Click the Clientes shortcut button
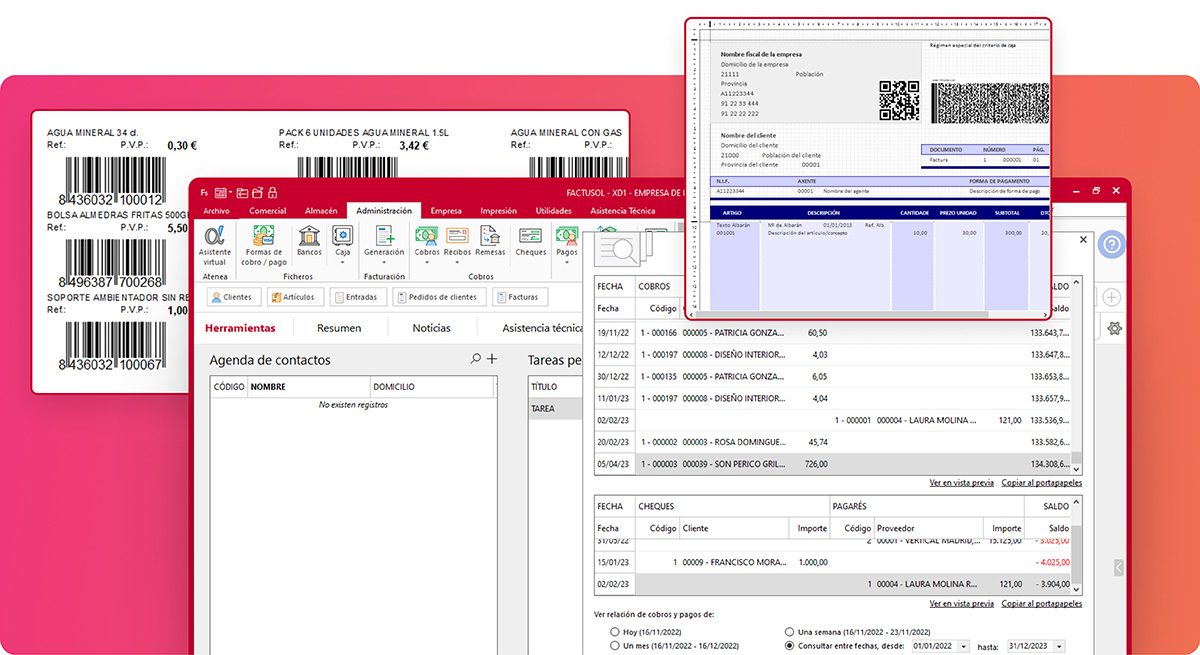This screenshot has height=655, width=1200. (x=235, y=297)
